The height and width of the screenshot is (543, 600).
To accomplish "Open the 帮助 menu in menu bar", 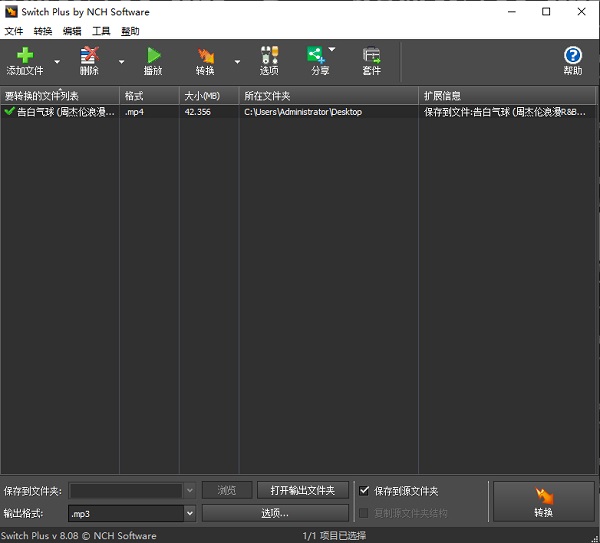I will coord(130,31).
